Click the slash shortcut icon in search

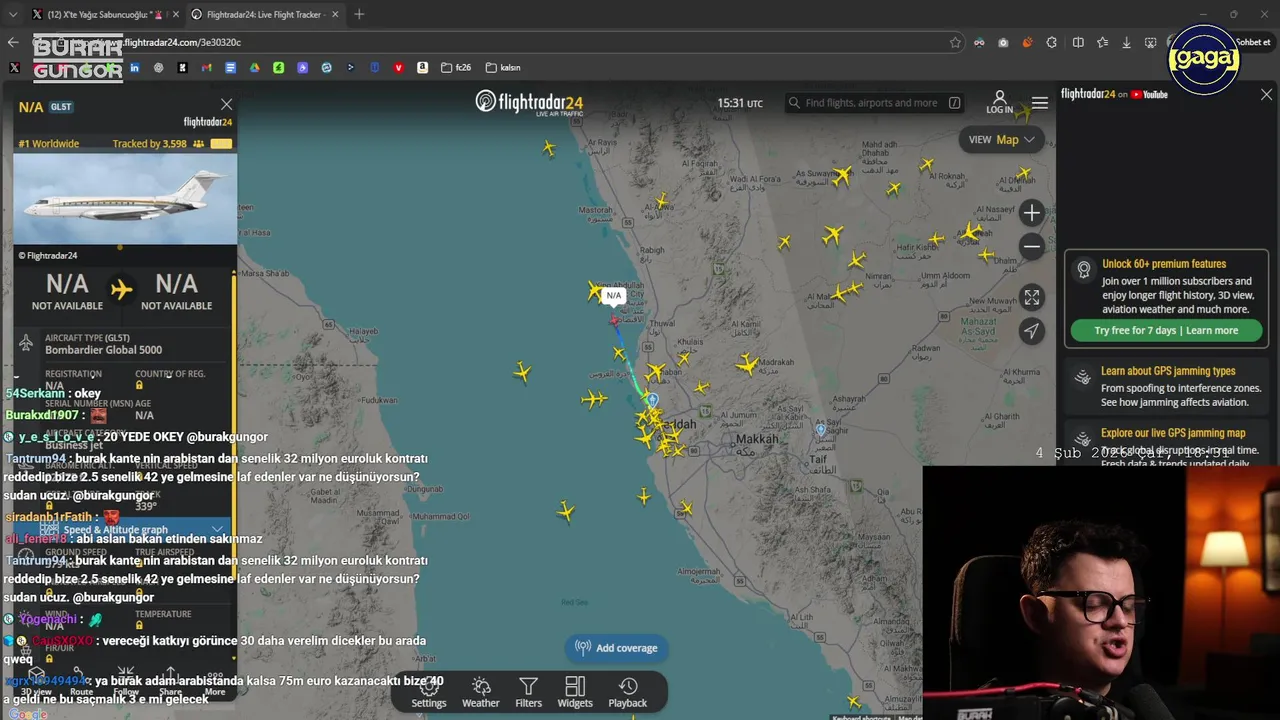click(954, 103)
